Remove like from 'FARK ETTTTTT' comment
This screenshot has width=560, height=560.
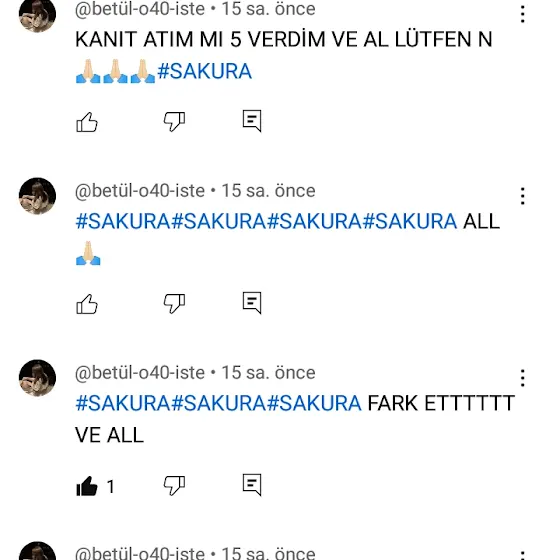(87, 486)
